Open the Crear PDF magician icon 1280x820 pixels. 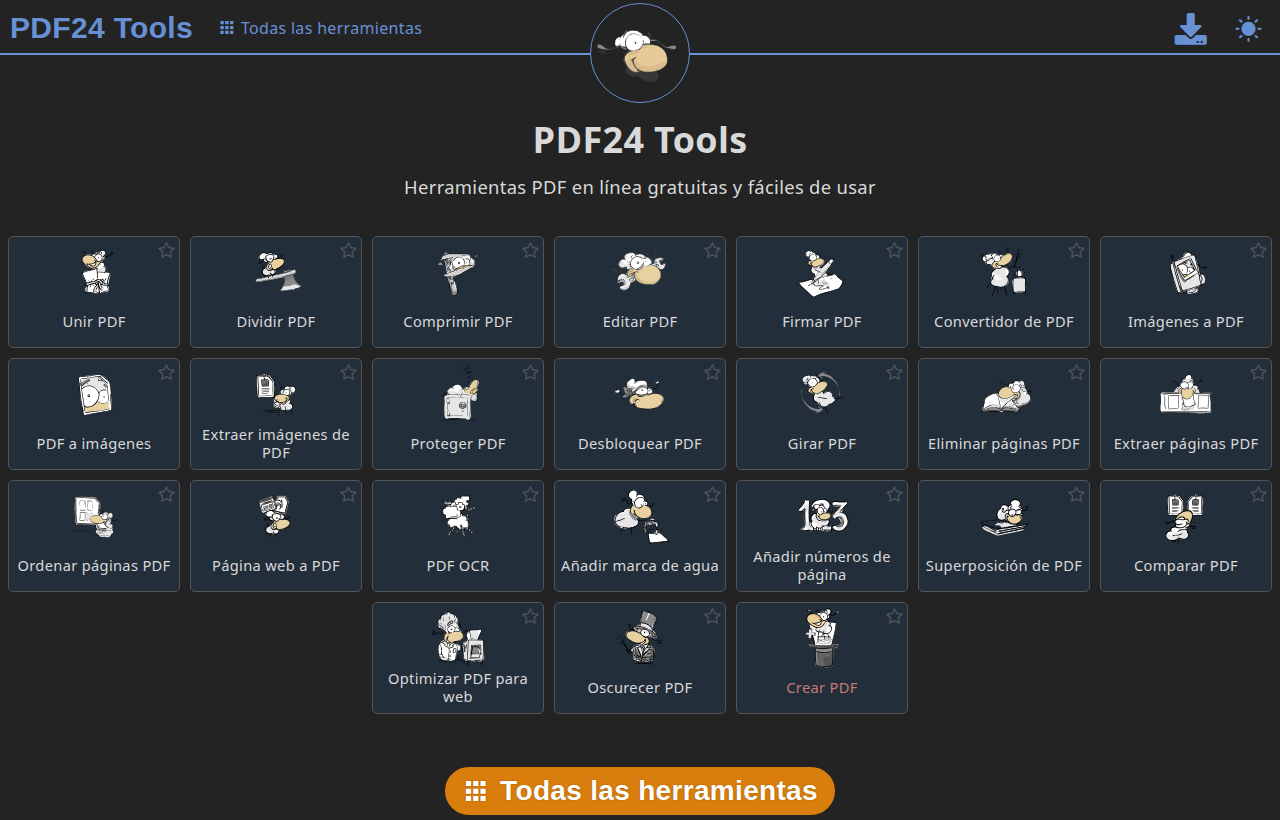[822, 638]
